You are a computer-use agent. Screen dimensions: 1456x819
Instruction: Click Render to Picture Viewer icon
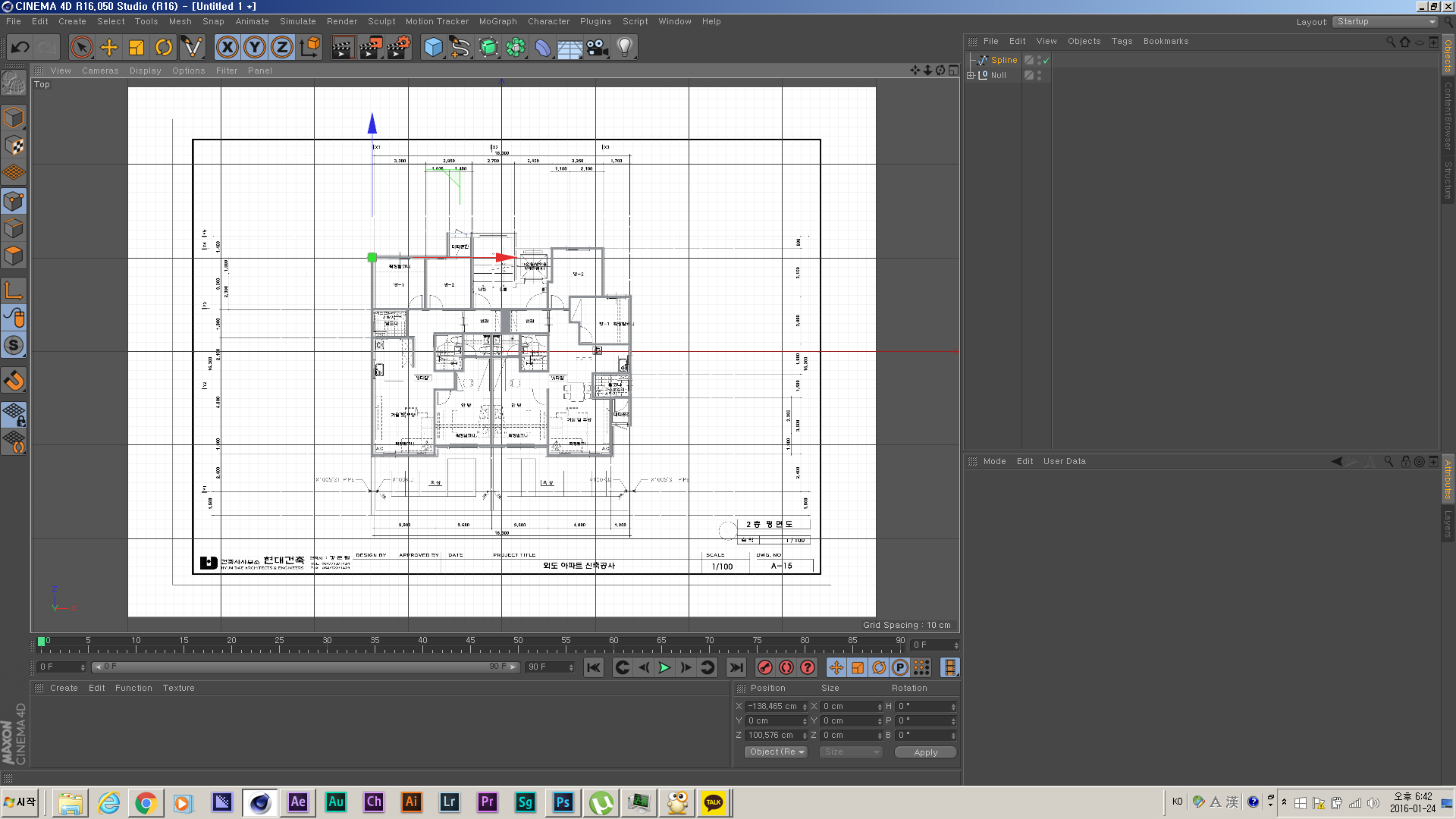pyautogui.click(x=371, y=47)
